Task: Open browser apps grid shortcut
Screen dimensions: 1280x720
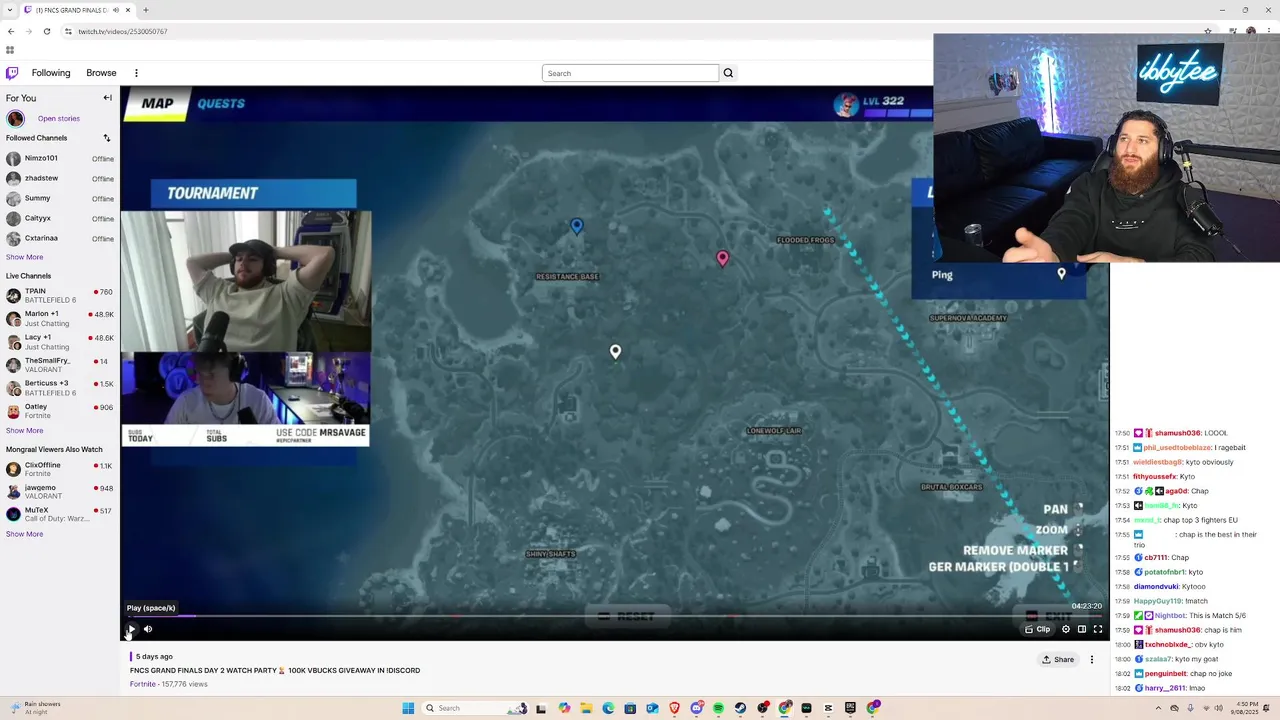Action: (x=10, y=50)
